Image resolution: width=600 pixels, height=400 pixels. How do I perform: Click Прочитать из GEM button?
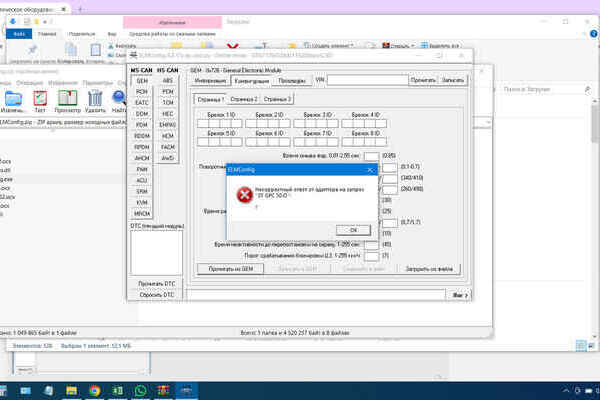coord(230,269)
